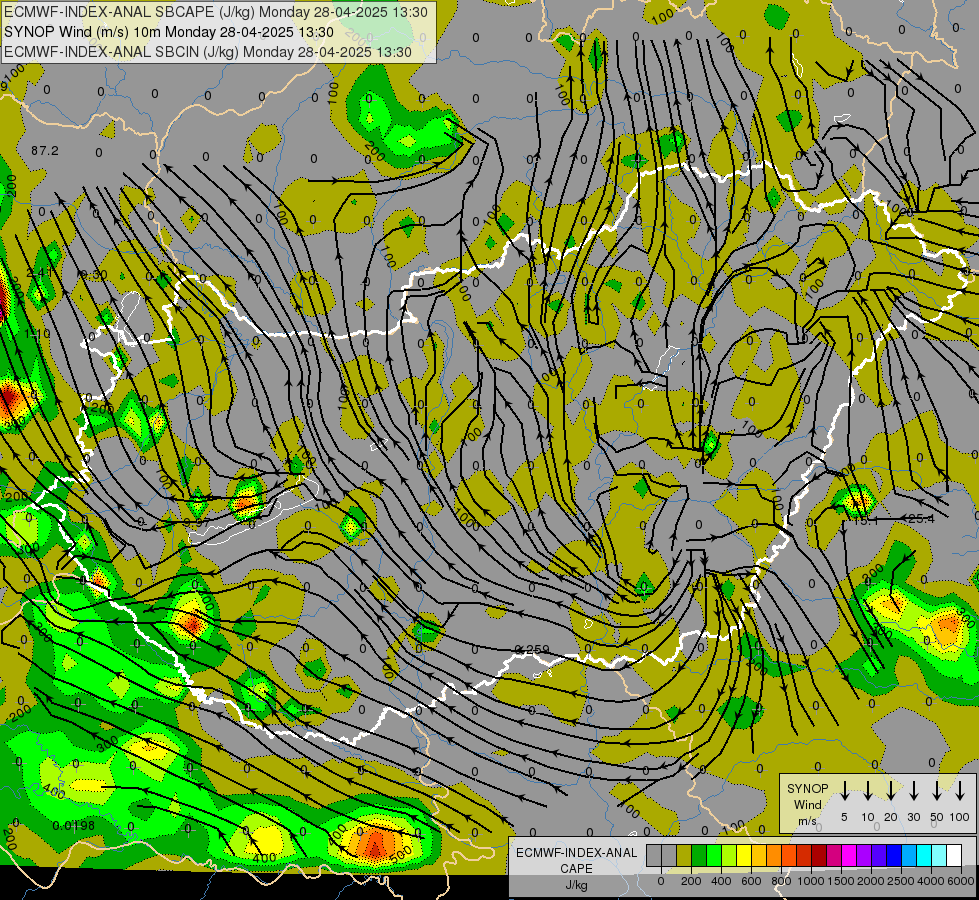Pick the red swatch left of 1000 tick
This screenshot has height=900, width=979.
coord(804,855)
